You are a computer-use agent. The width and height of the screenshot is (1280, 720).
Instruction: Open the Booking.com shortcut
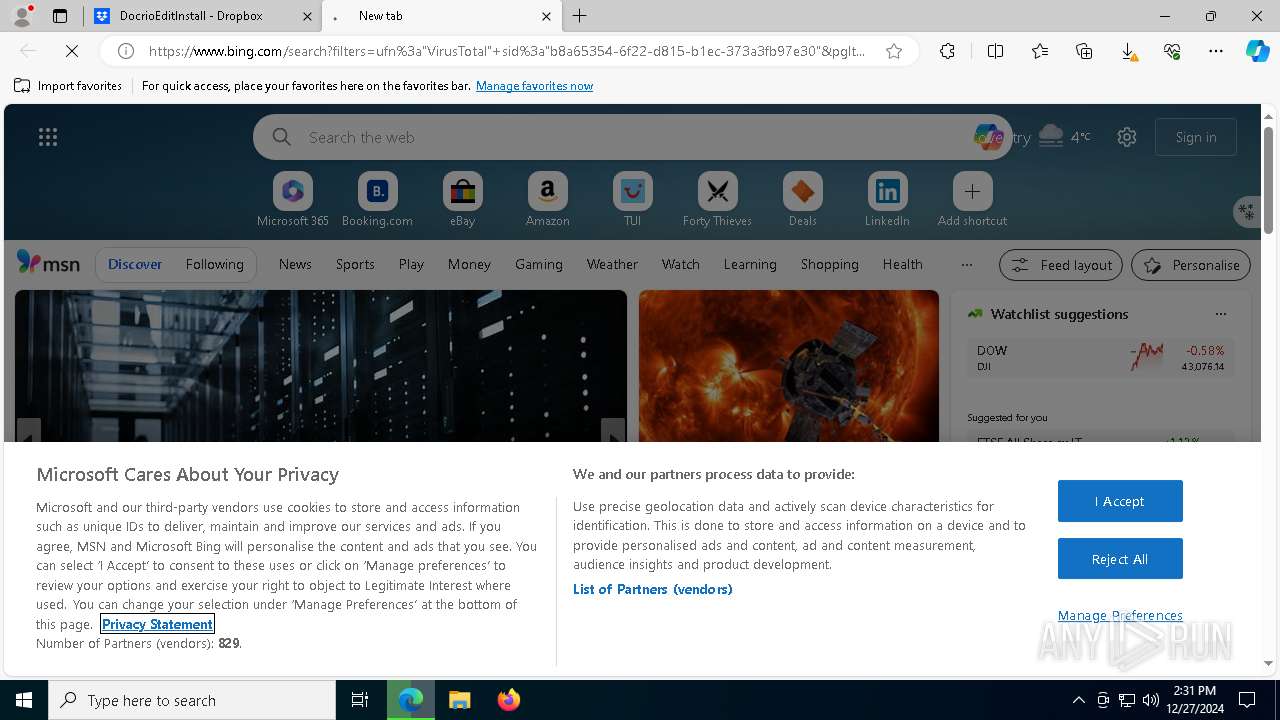[x=377, y=199]
